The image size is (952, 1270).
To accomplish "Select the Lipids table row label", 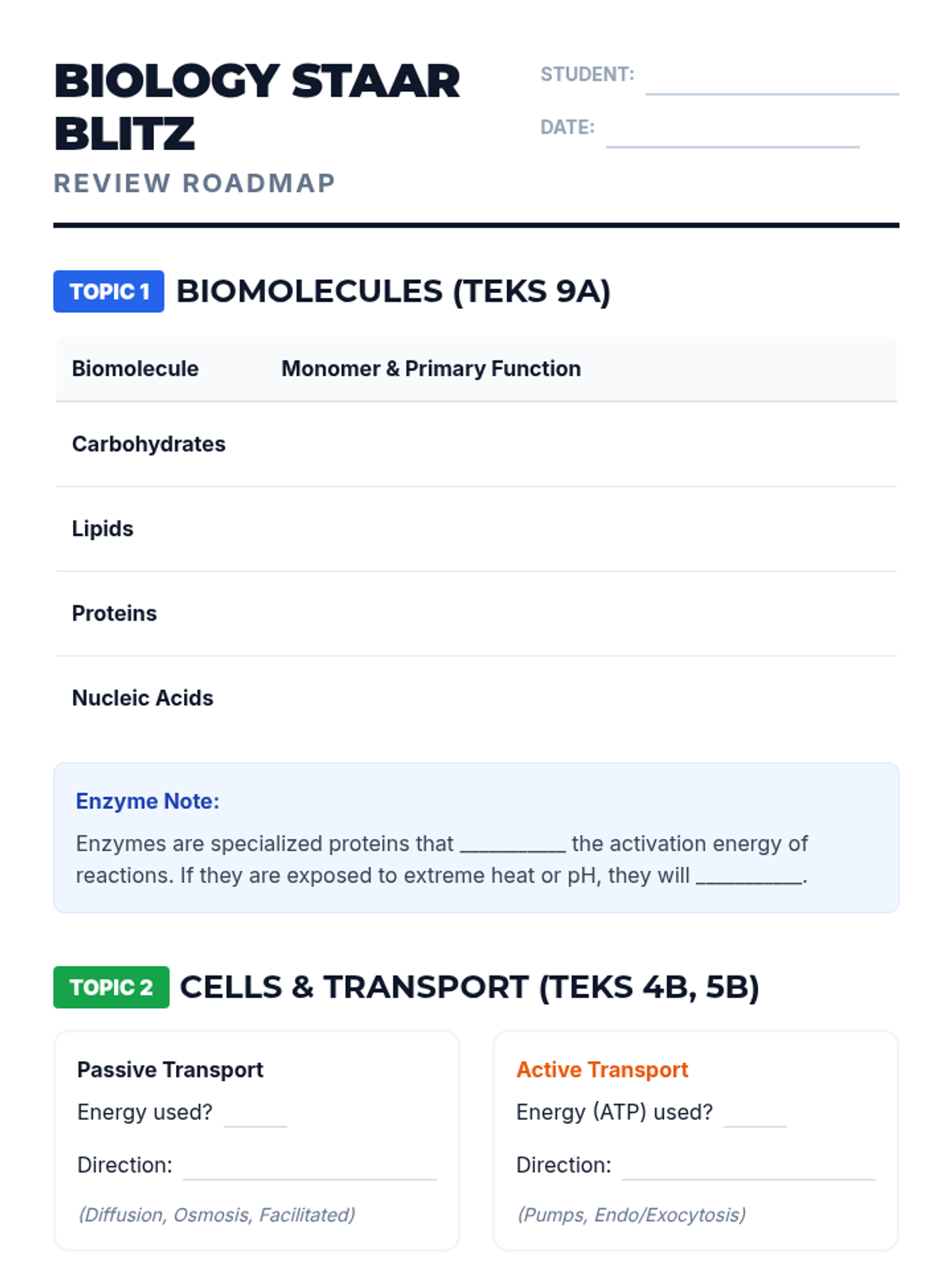I will (x=102, y=529).
